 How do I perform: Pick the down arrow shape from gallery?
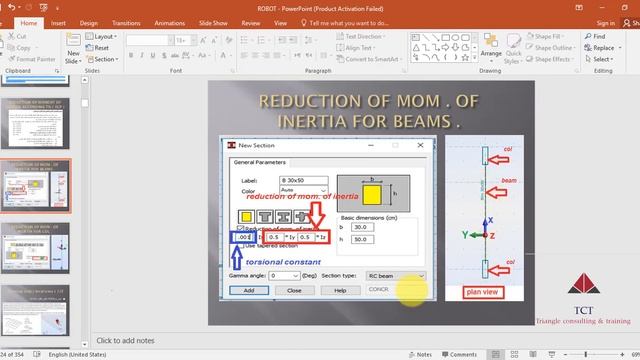[x=455, y=48]
